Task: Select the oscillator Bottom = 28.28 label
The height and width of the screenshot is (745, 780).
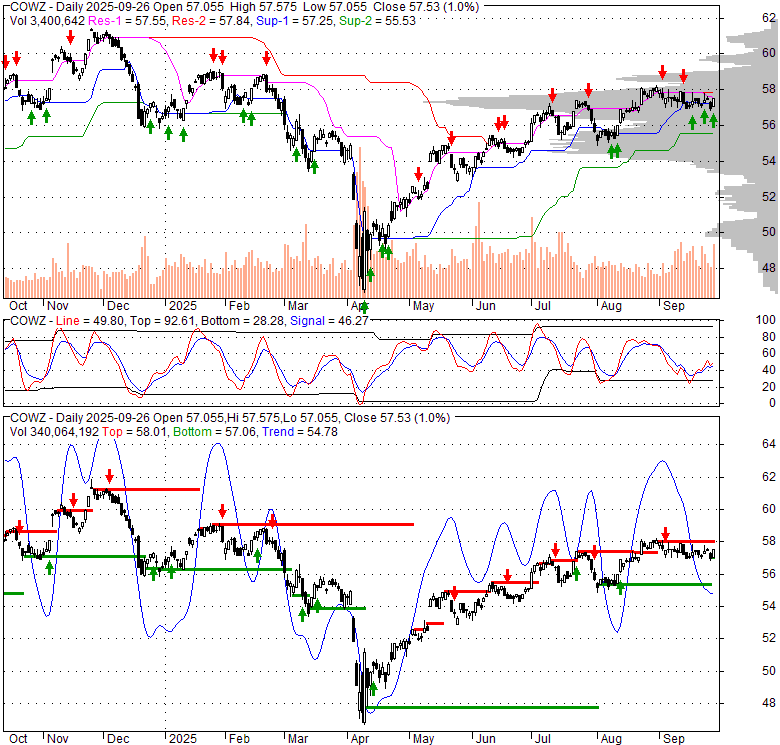Action: 243,321
